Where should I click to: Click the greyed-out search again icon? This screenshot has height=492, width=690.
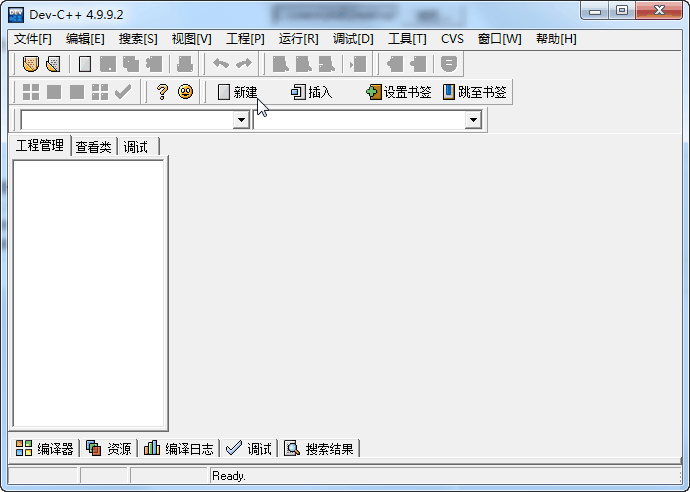(326, 64)
